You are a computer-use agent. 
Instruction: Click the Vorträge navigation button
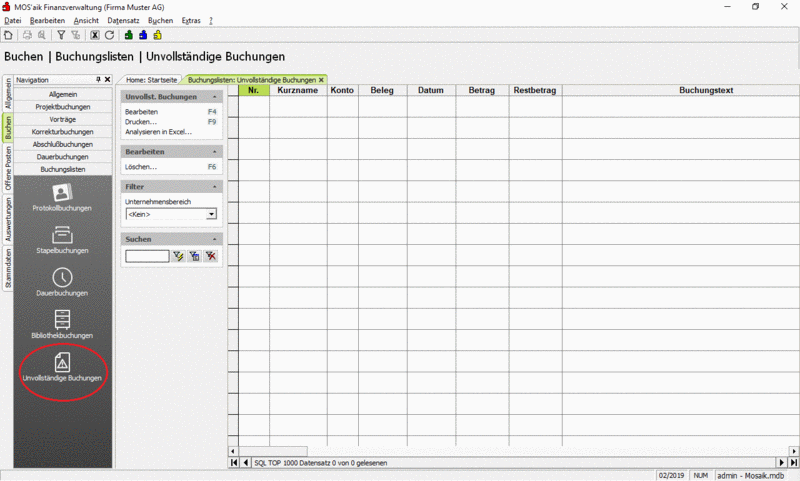click(63, 119)
